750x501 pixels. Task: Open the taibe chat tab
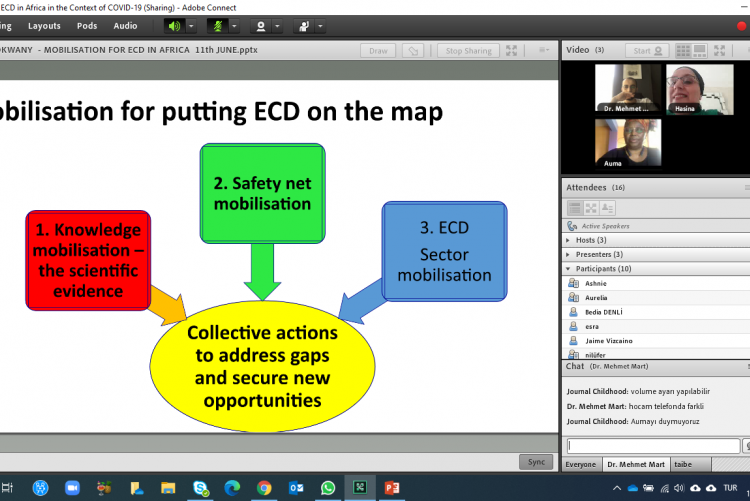coord(684,464)
